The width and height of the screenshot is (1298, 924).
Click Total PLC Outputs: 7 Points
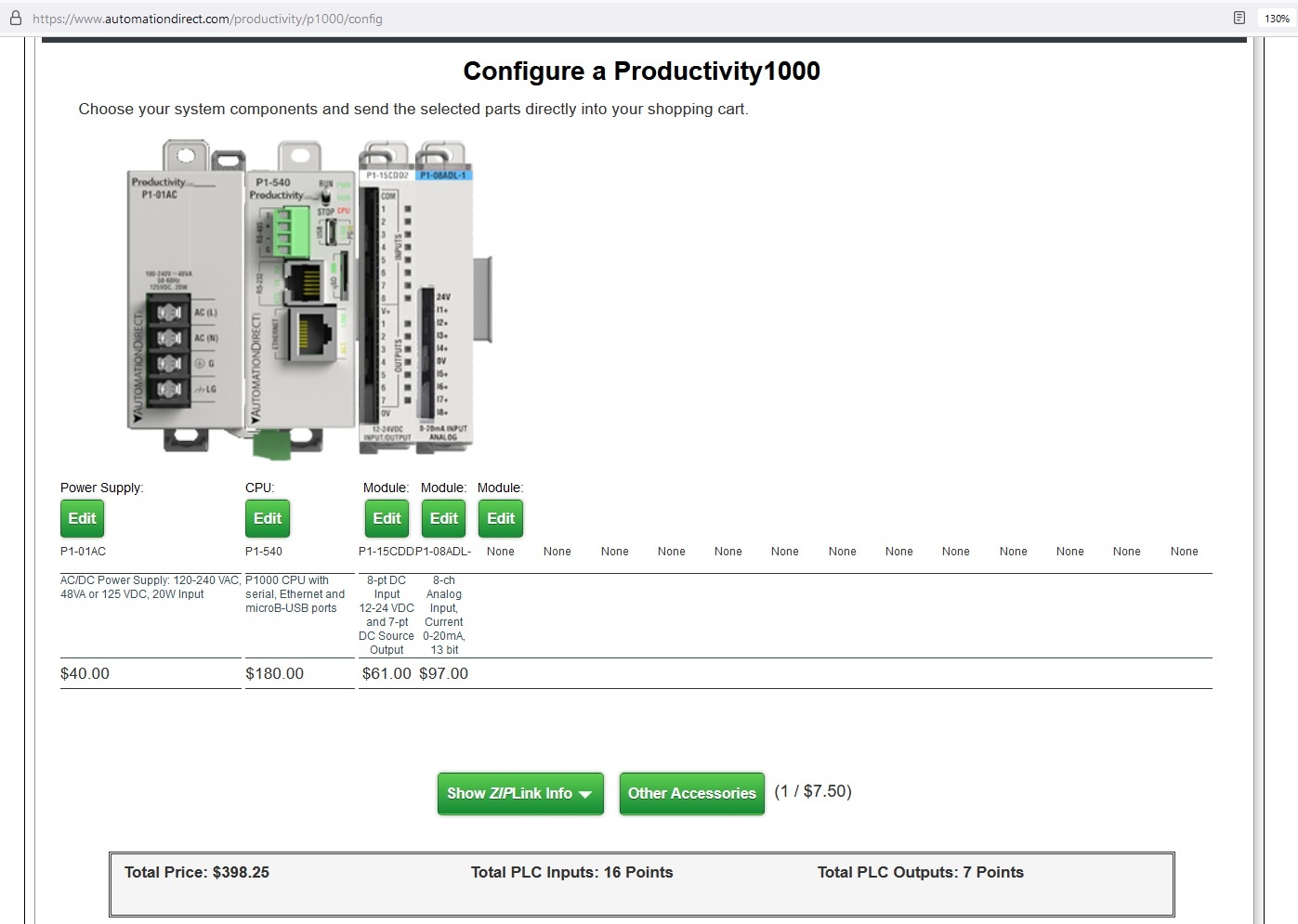[920, 872]
